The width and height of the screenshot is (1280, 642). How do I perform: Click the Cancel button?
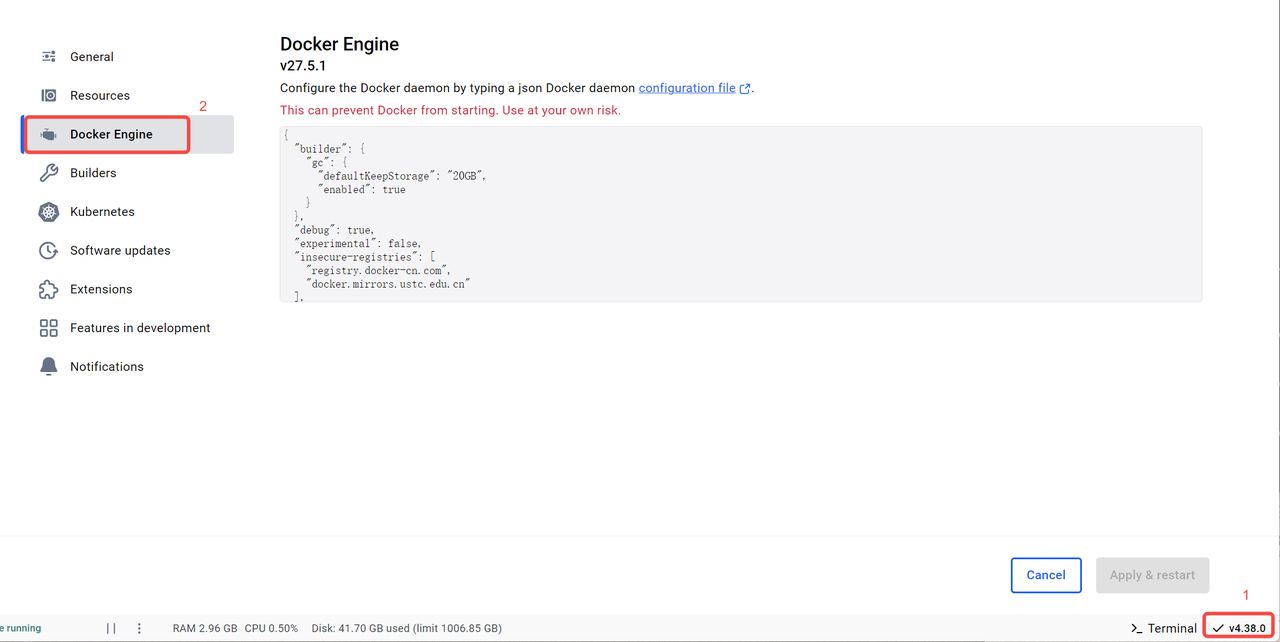[x=1046, y=575]
